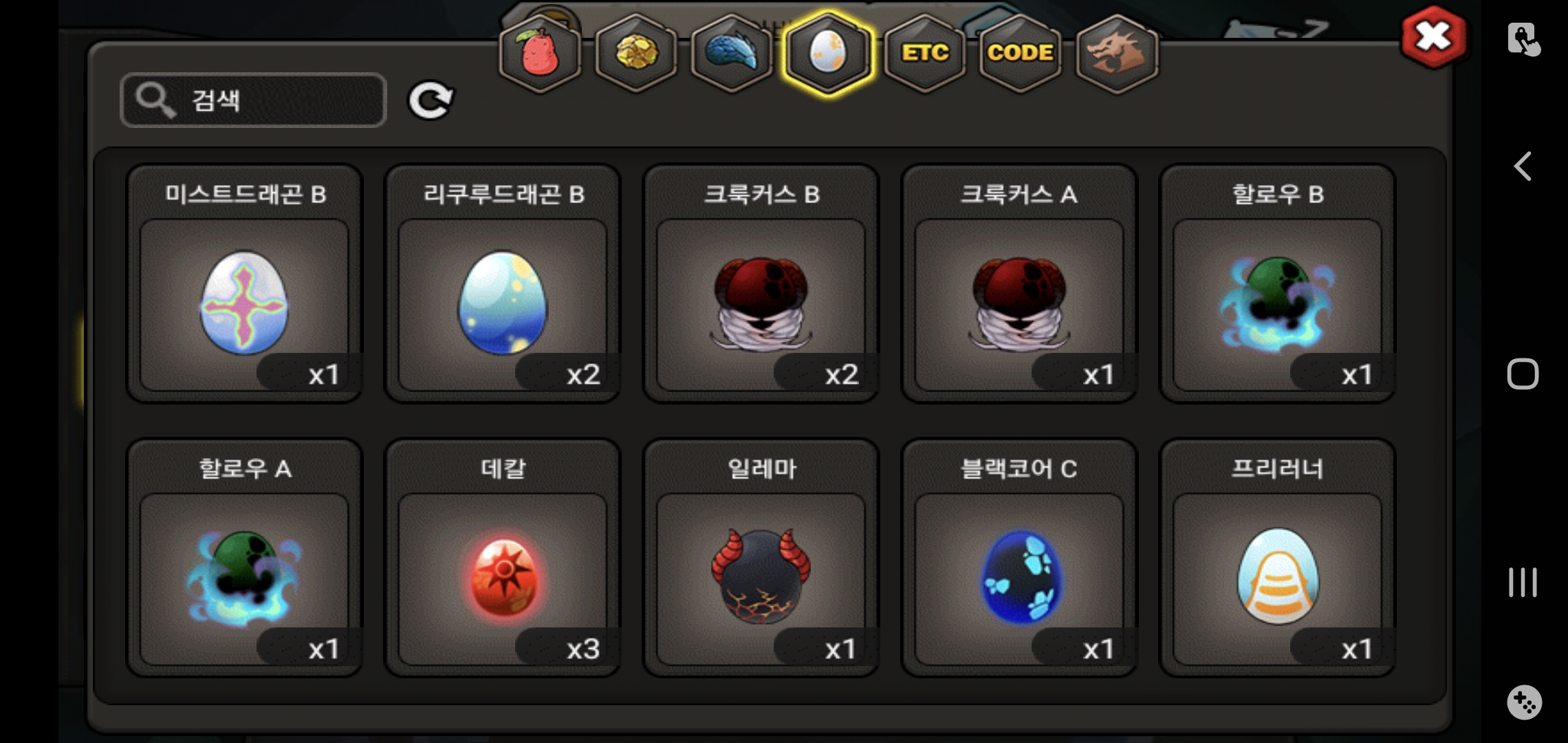The width and height of the screenshot is (1568, 743).
Task: Open the blue dragon scale category tab
Action: click(732, 53)
